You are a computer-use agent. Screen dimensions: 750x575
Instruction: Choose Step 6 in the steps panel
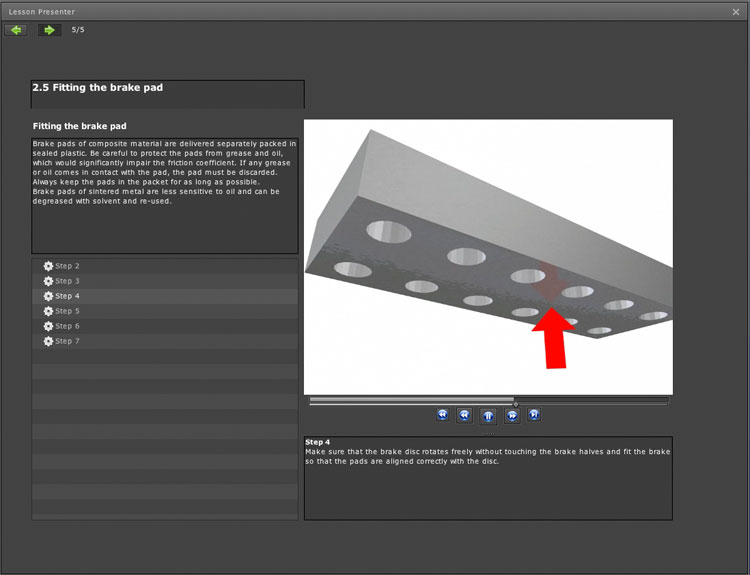(67, 326)
